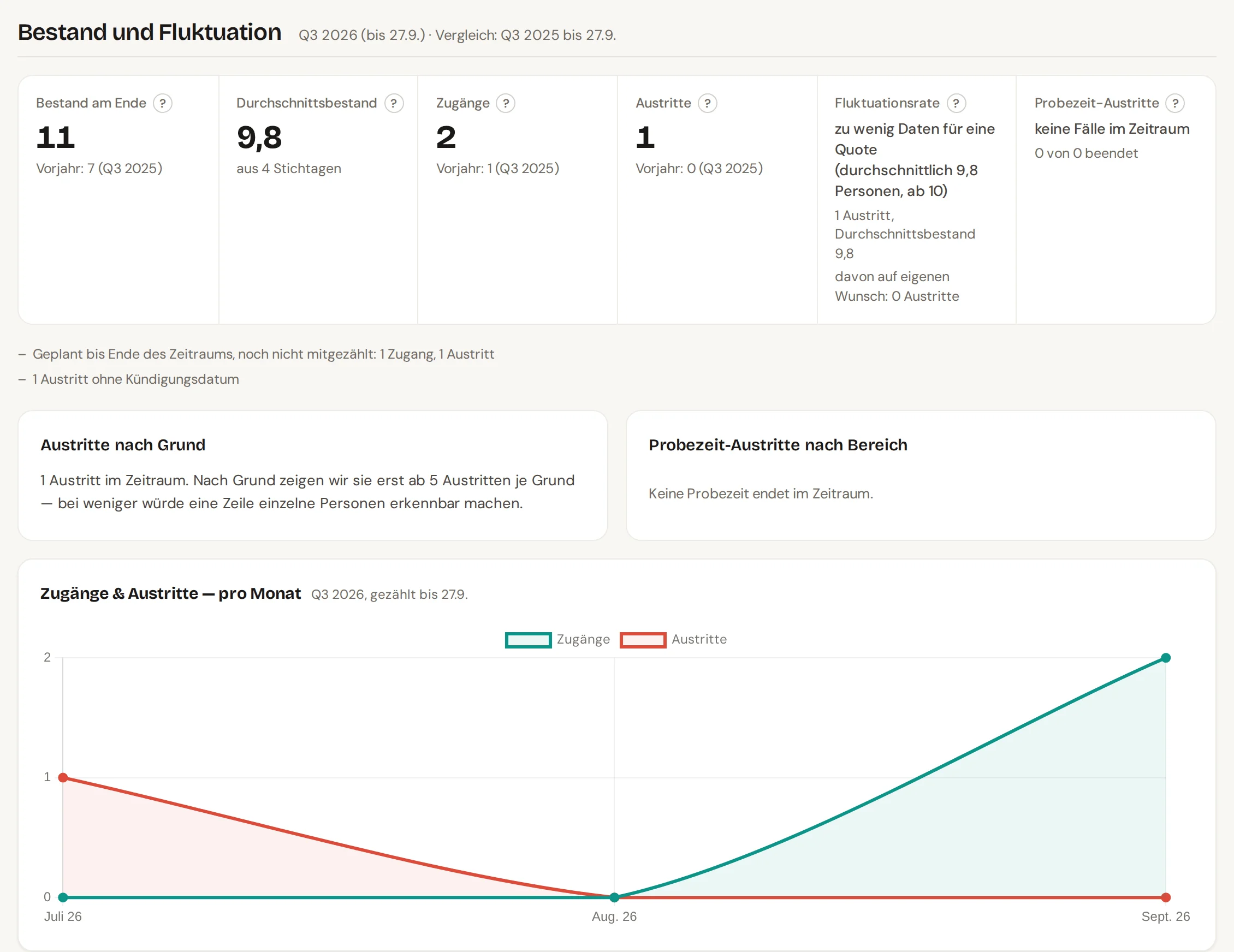The width and height of the screenshot is (1234, 952).
Task: Click the 'Geplant bis Ende des Zeitraums' note
Action: click(263, 354)
